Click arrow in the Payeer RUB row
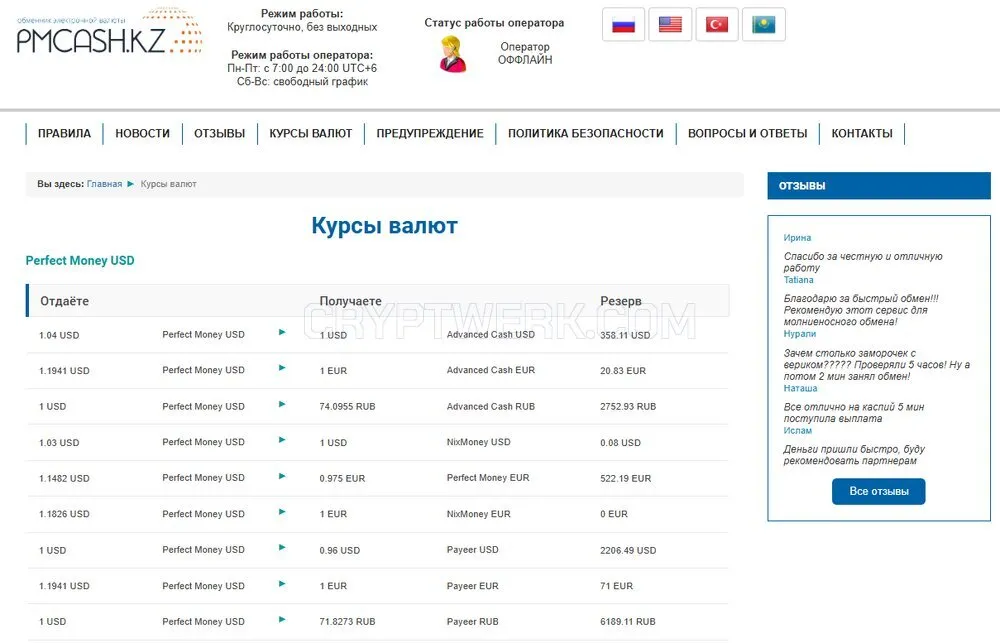This screenshot has width=1000, height=643. 282,620
